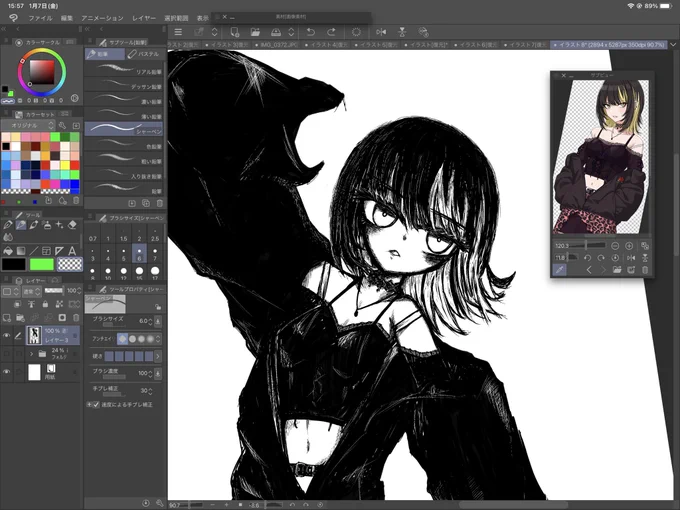680x510 pixels.
Task: Select the Eraser tool in tool palette
Action: click(72, 225)
